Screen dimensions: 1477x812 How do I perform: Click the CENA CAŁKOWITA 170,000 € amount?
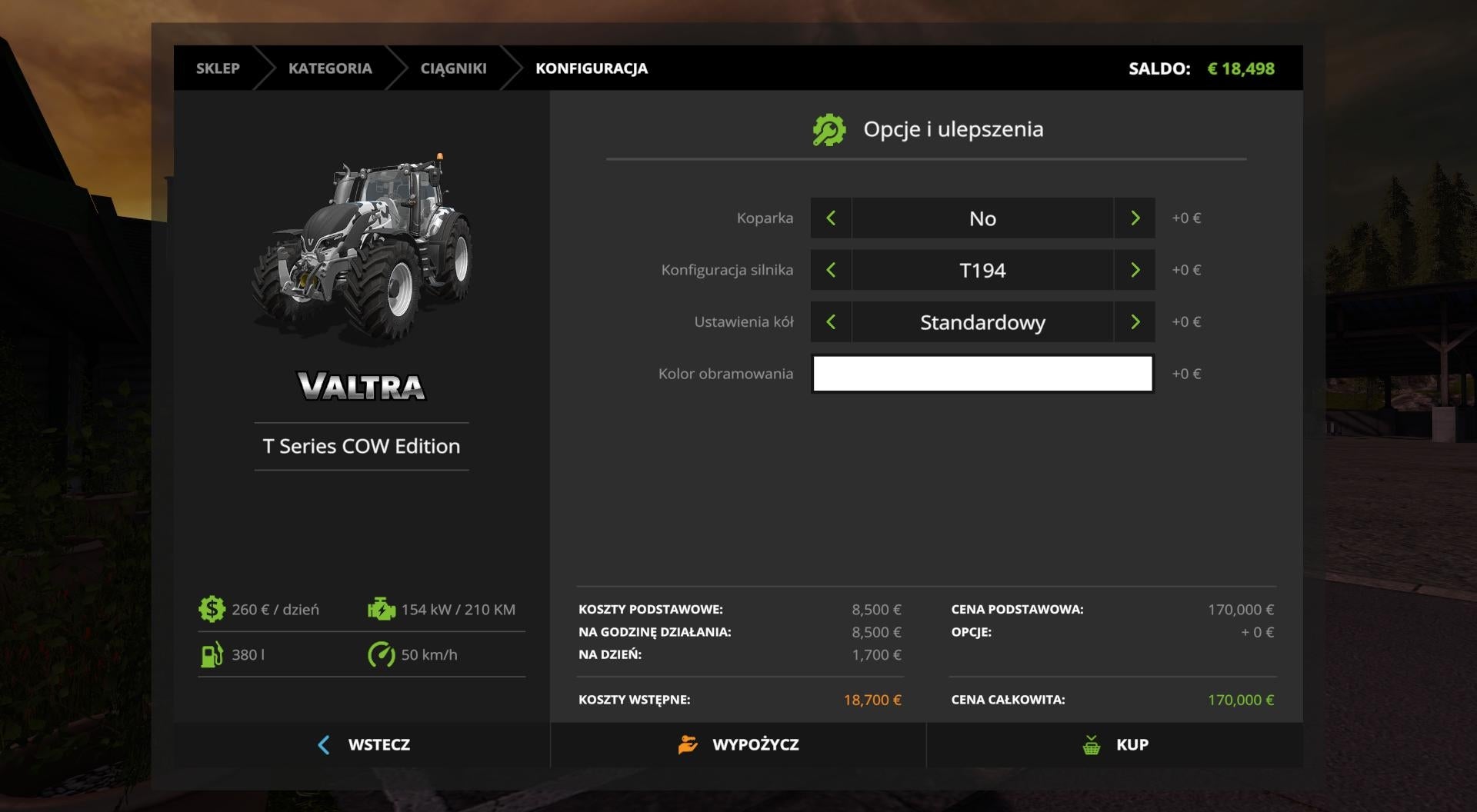point(1241,700)
